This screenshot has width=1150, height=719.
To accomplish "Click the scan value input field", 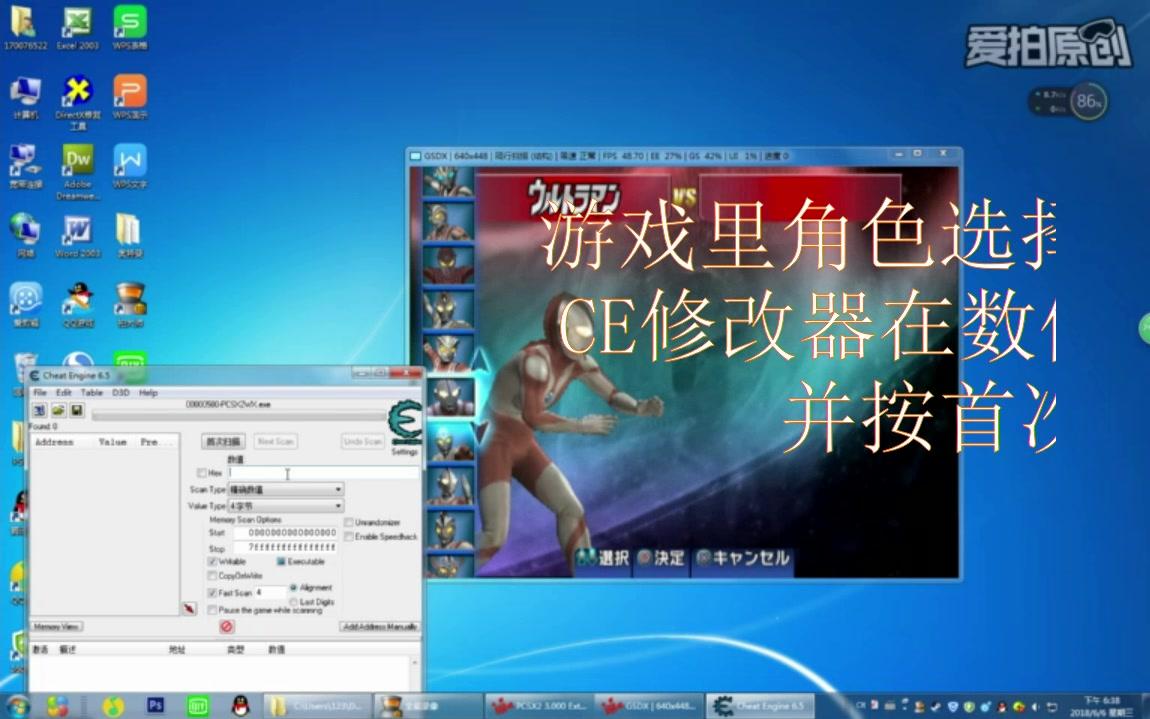I will click(323, 473).
